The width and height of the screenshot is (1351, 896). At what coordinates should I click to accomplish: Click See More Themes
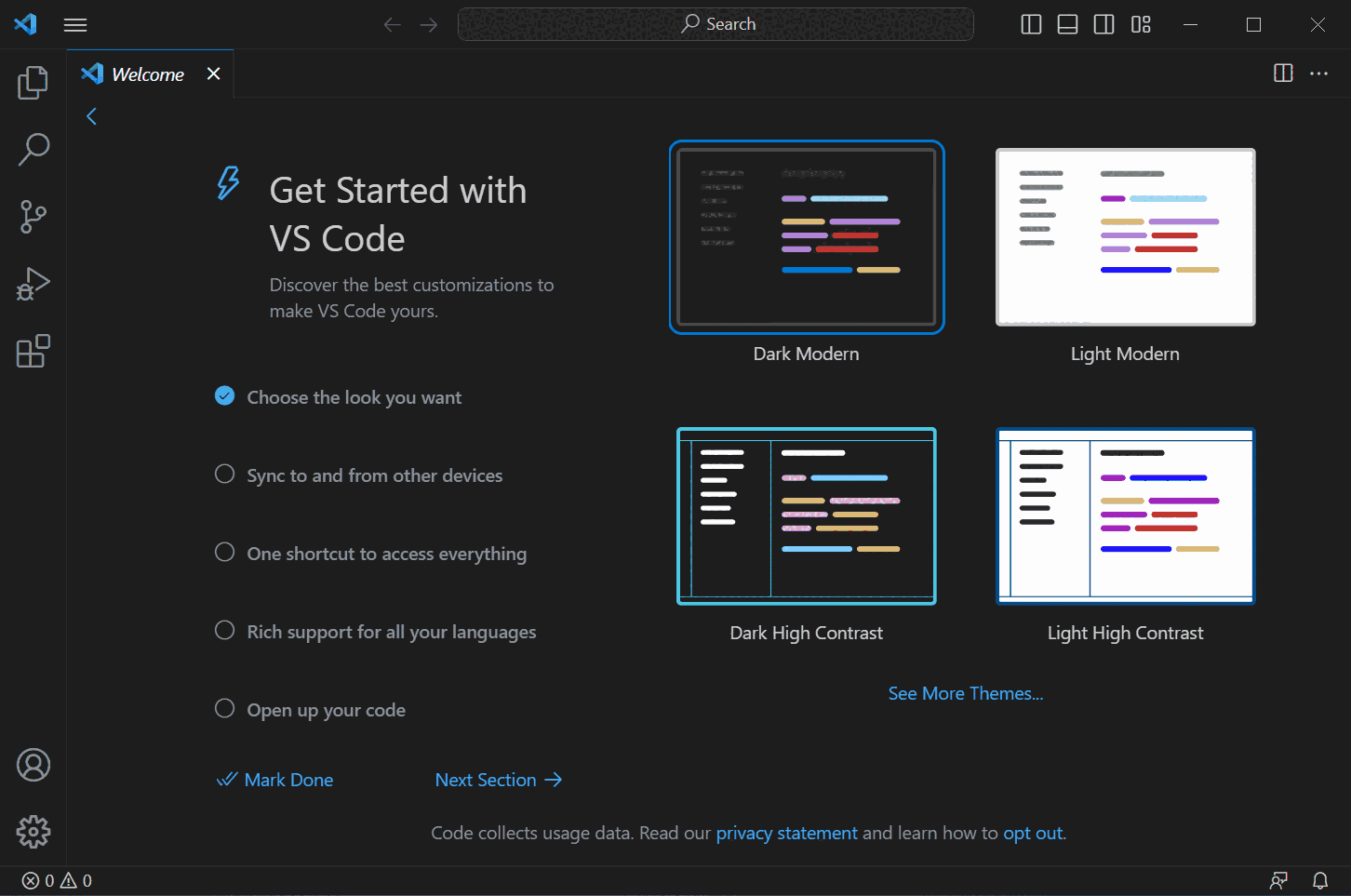pos(965,693)
